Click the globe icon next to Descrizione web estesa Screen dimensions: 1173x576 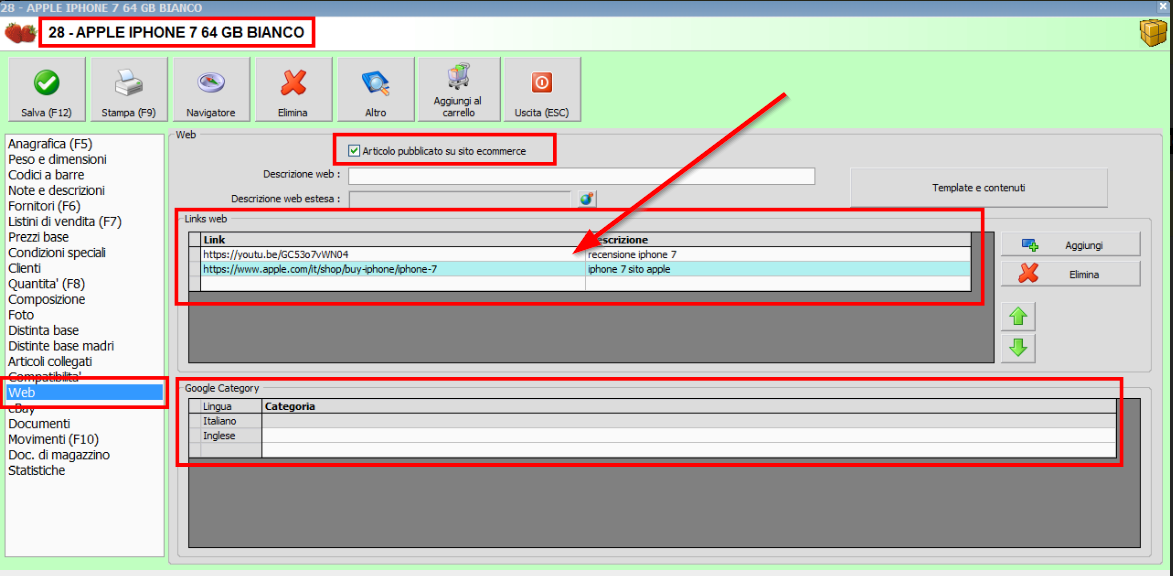click(586, 199)
